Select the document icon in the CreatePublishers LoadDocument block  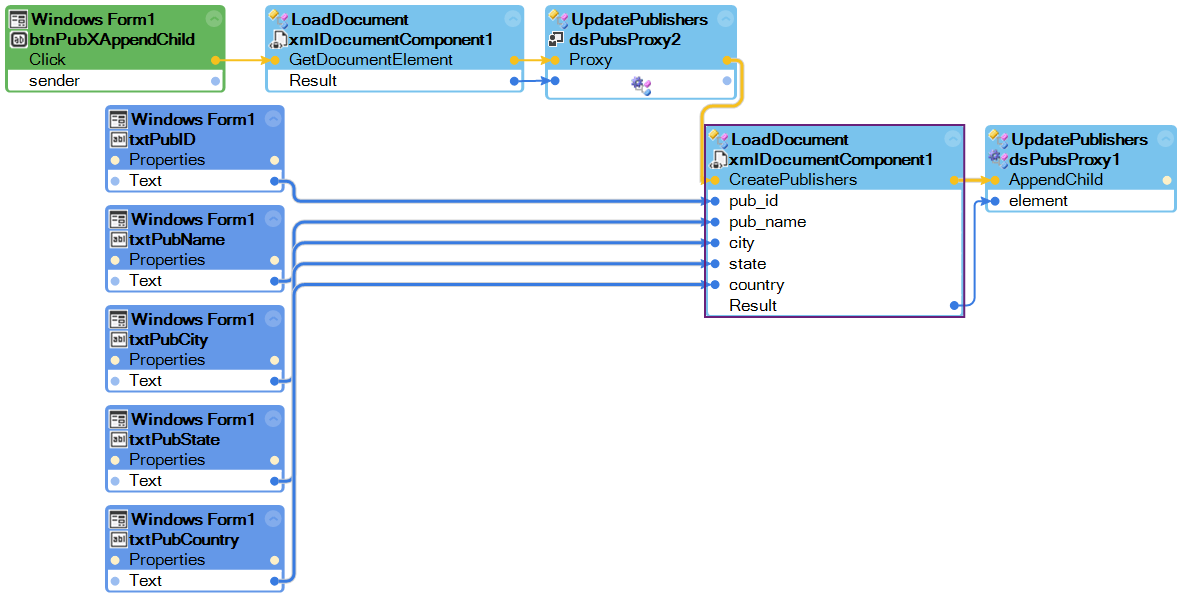(720, 160)
